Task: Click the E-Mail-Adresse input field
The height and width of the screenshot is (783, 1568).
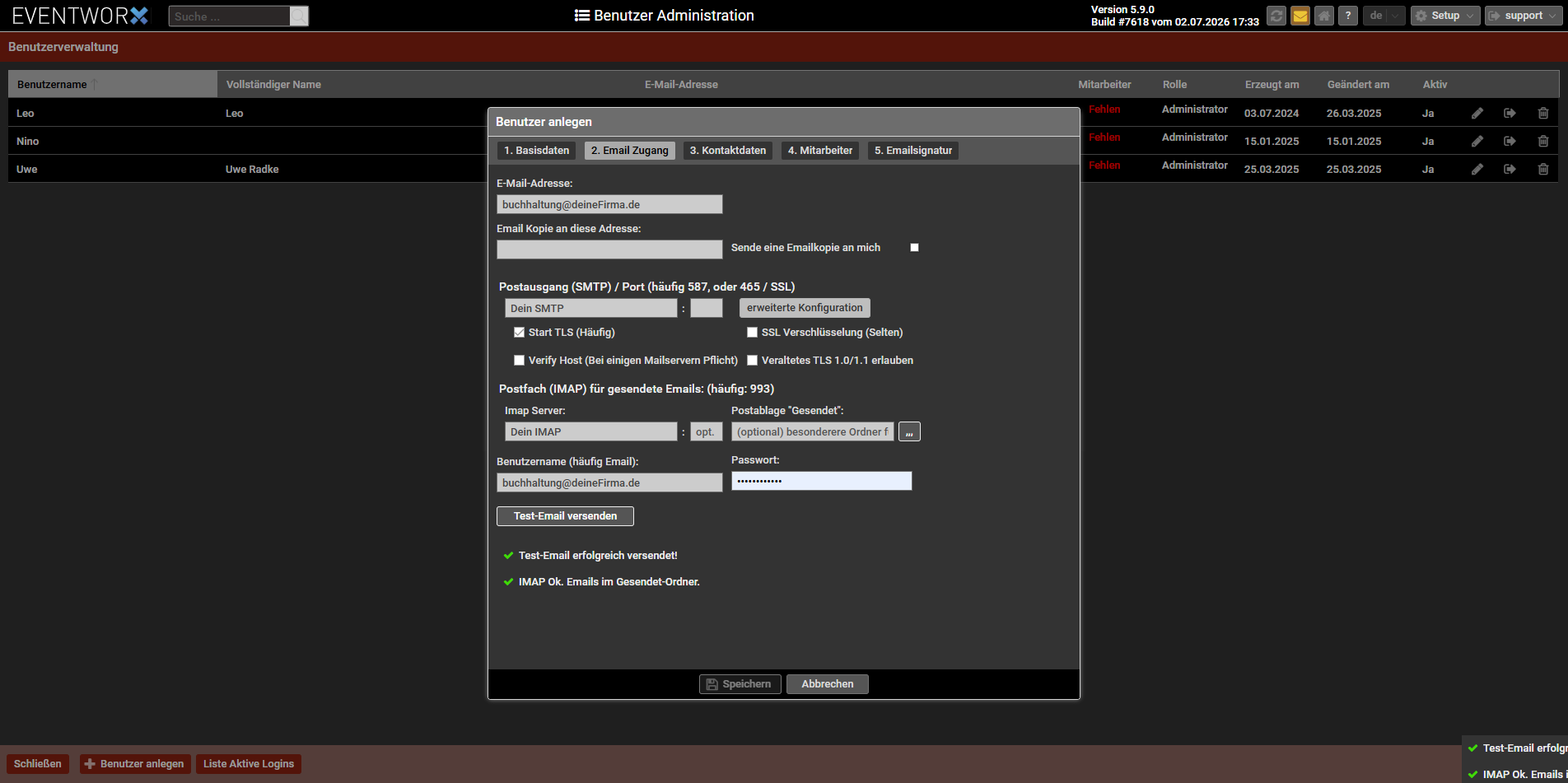Action: pyautogui.click(x=609, y=204)
